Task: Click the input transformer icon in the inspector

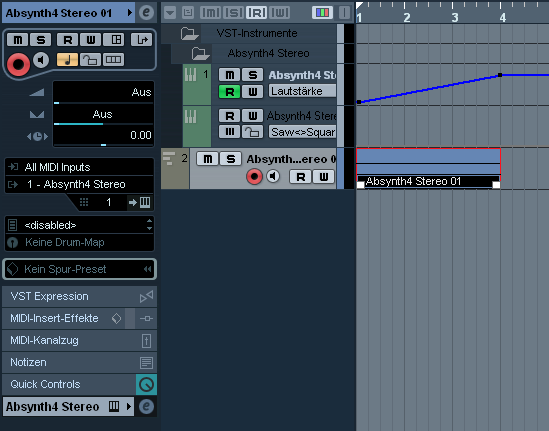Action: (141, 40)
